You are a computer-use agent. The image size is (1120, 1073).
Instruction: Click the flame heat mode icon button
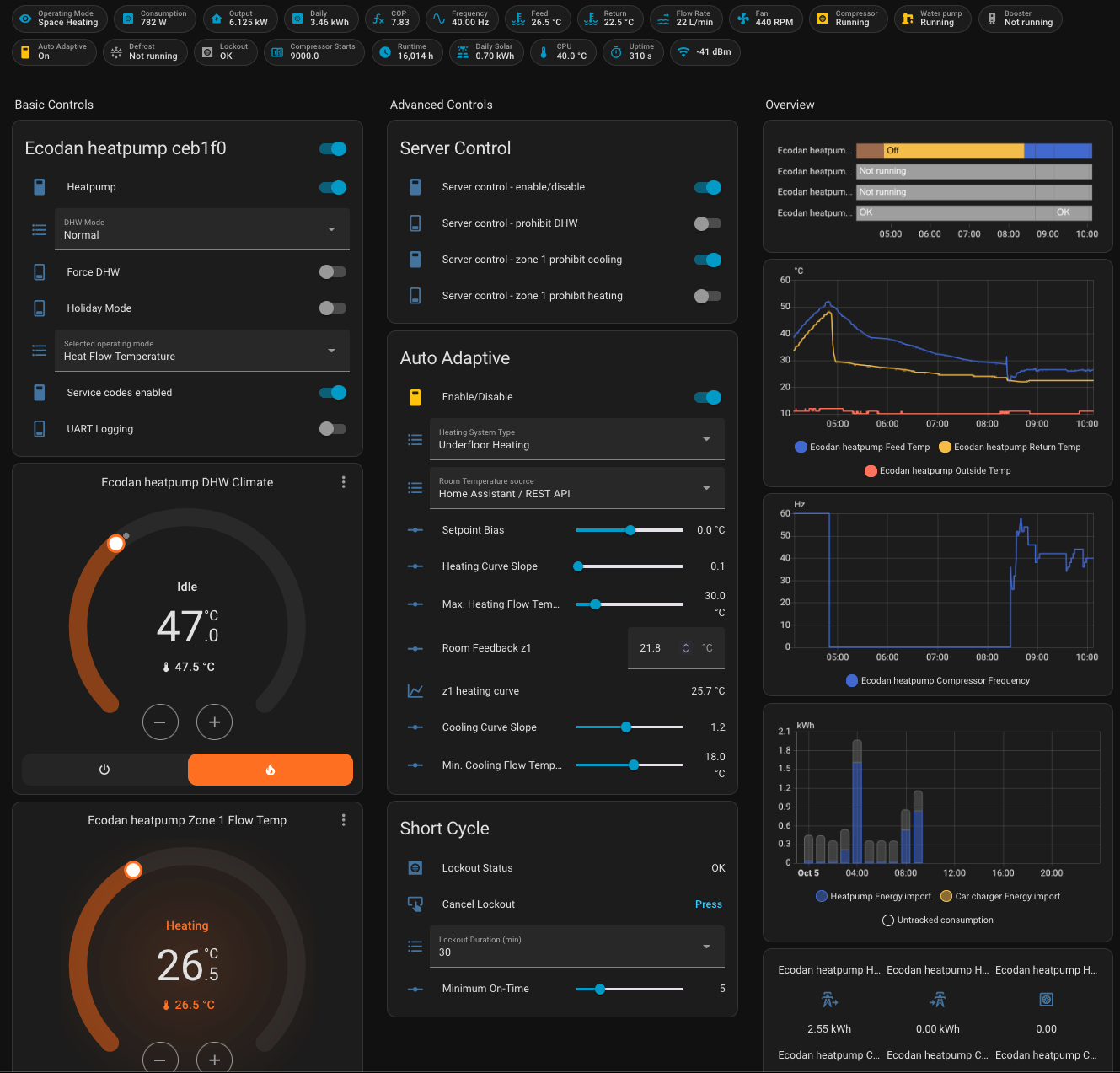pyautogui.click(x=270, y=770)
